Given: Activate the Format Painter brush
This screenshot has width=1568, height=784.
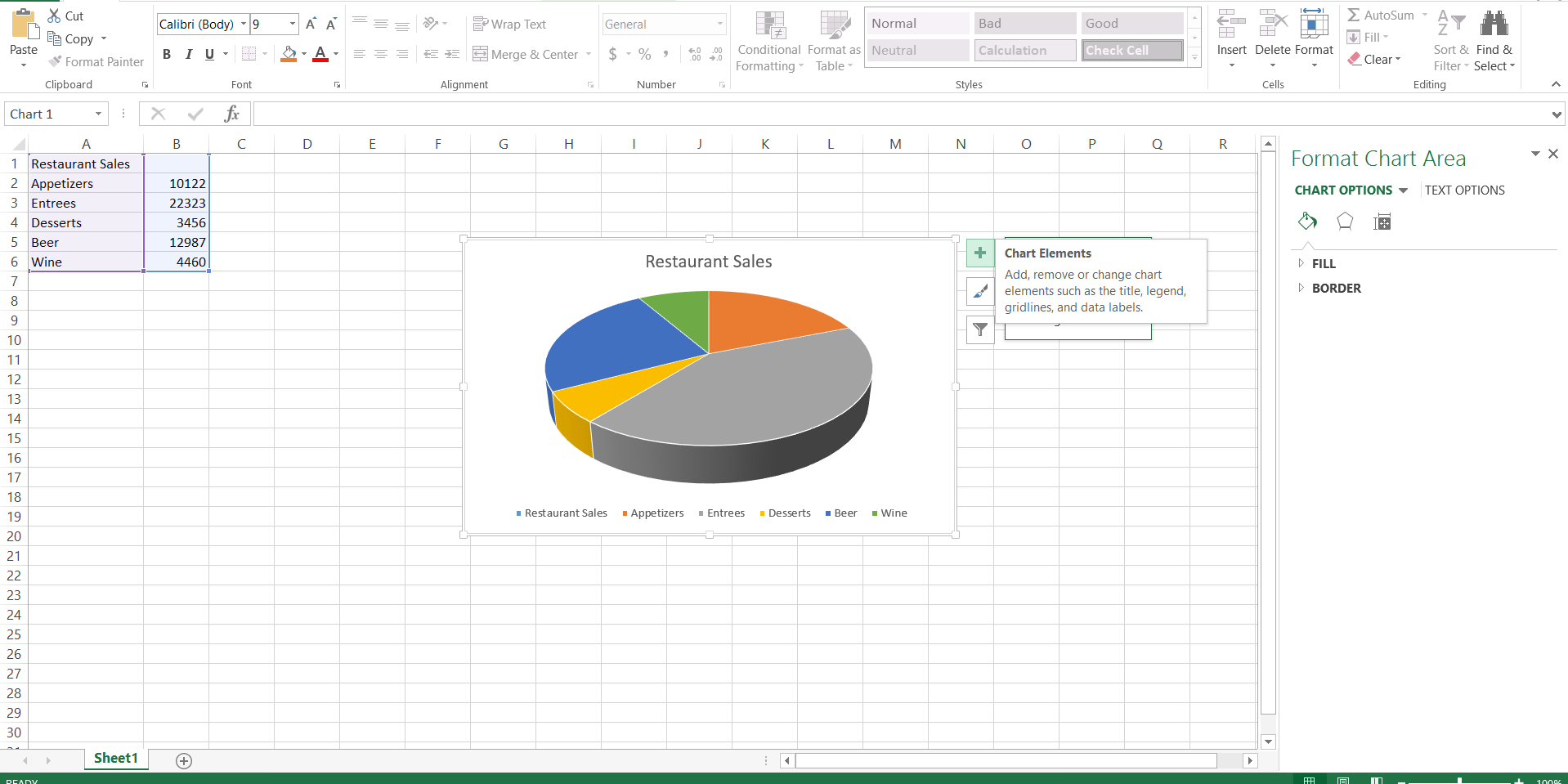Looking at the screenshot, I should coord(56,61).
